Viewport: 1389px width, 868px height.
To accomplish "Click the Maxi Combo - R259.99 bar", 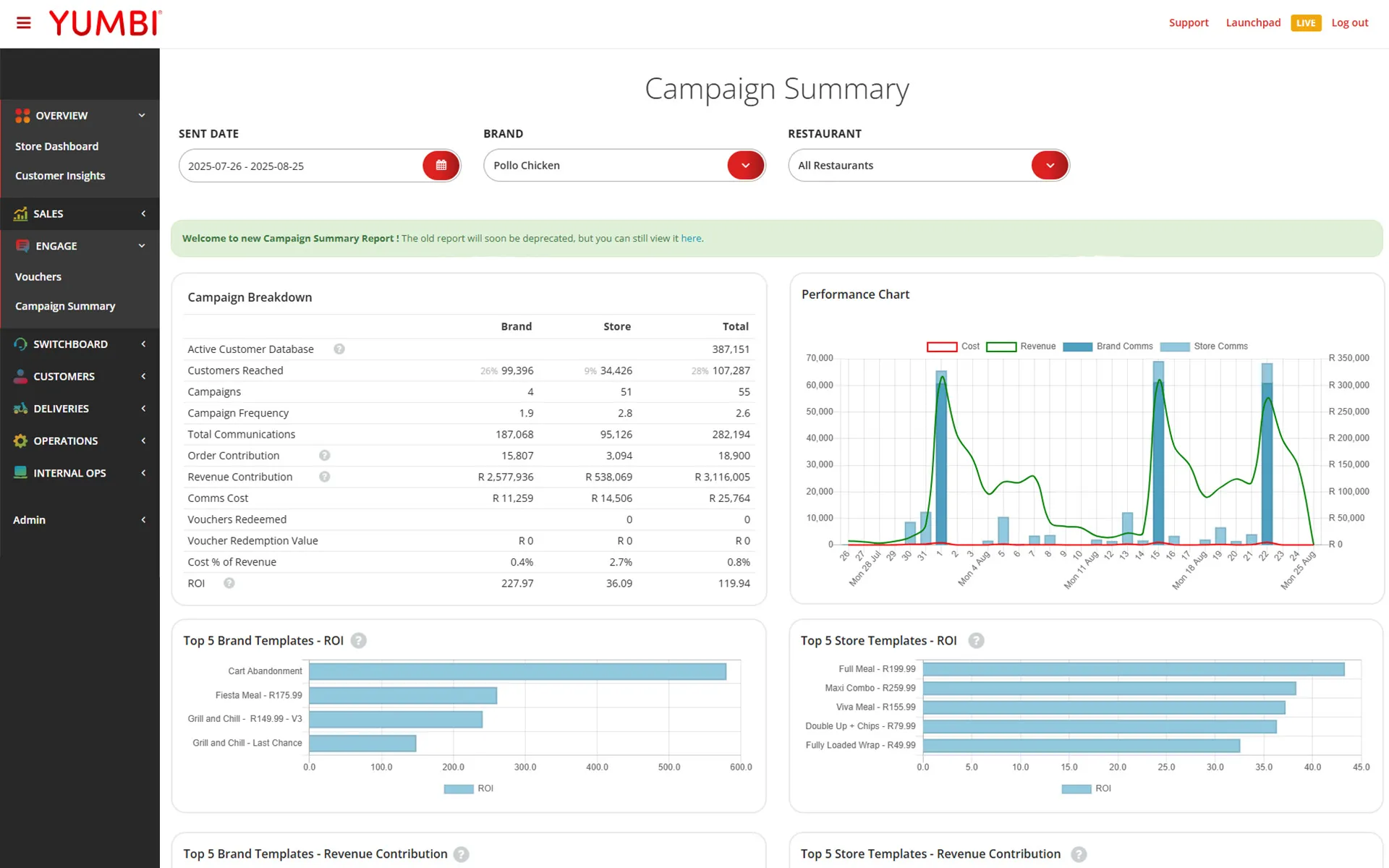I will [x=1110, y=689].
